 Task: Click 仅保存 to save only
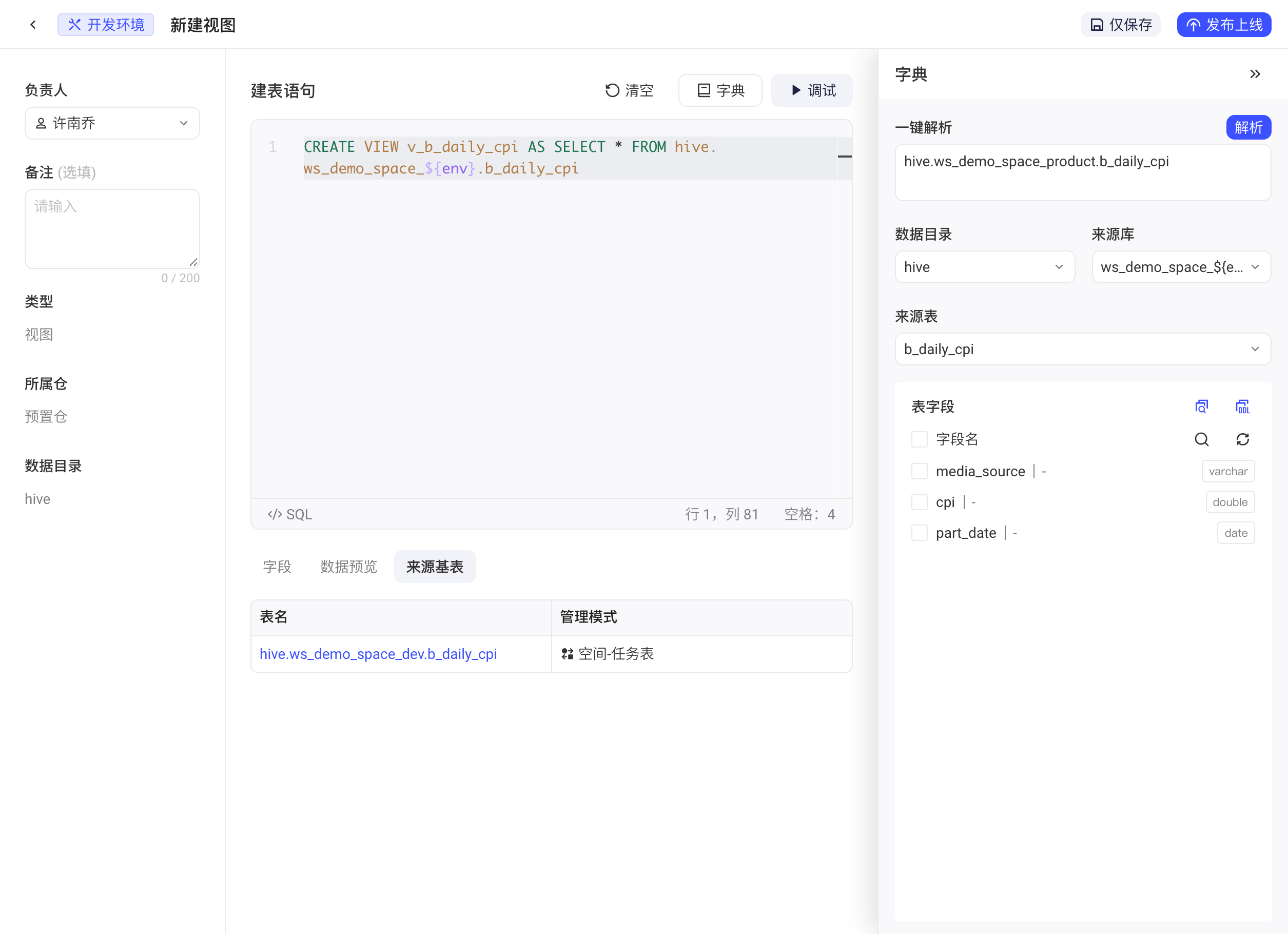click(x=1120, y=25)
